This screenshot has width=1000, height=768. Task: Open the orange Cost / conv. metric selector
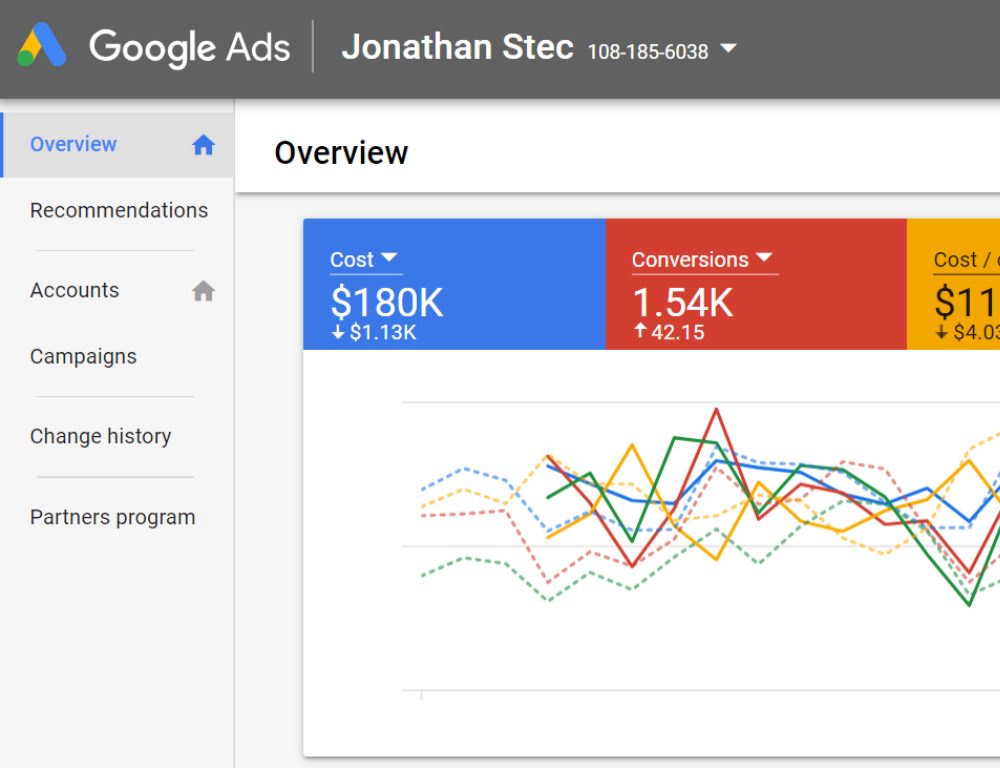pos(965,259)
